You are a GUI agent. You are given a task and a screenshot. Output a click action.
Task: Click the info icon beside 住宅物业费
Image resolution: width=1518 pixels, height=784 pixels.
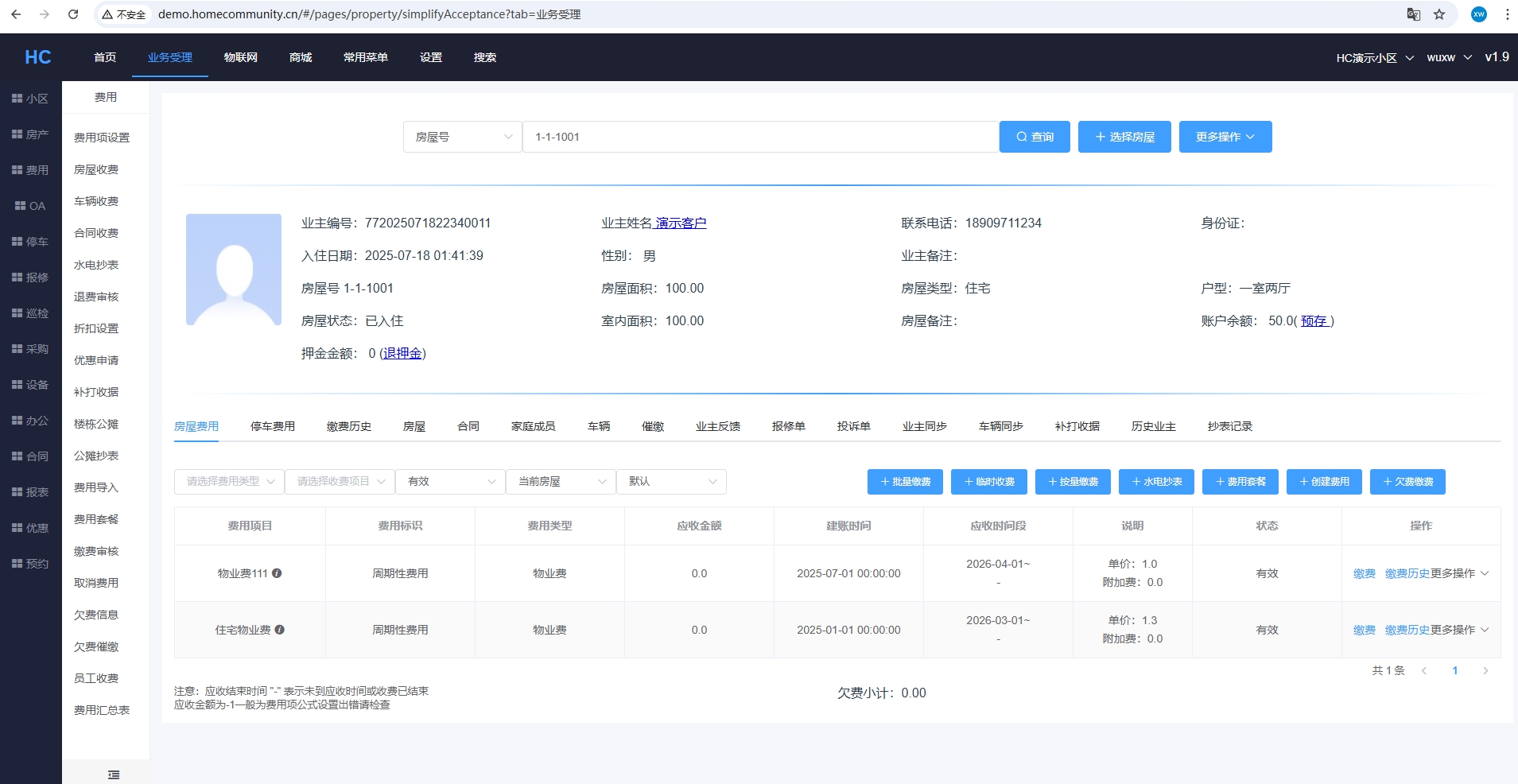[280, 630]
